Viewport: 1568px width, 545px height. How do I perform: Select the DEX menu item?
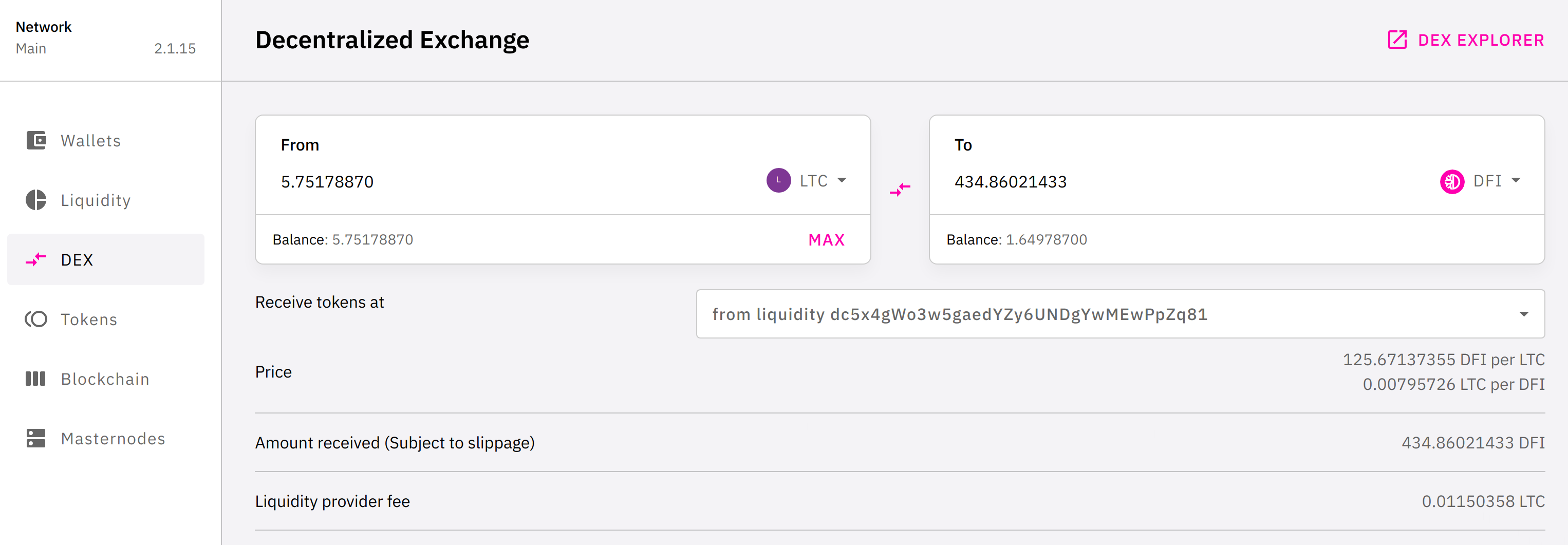click(x=106, y=260)
